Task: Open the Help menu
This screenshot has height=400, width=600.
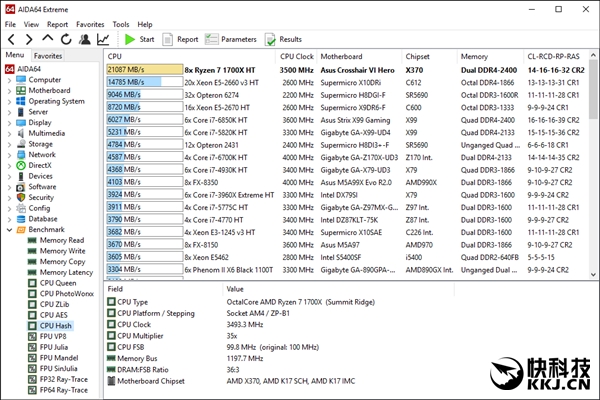Action: click(145, 24)
